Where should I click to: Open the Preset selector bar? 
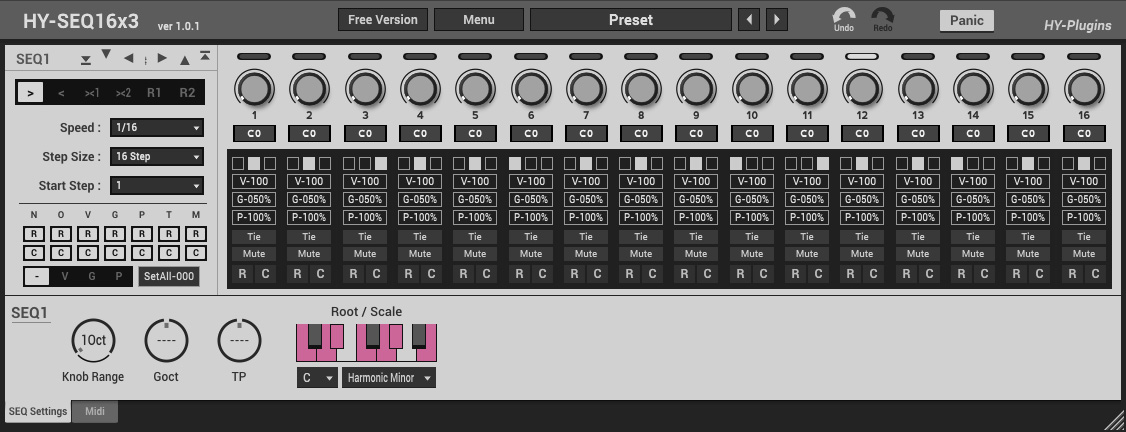[x=631, y=19]
